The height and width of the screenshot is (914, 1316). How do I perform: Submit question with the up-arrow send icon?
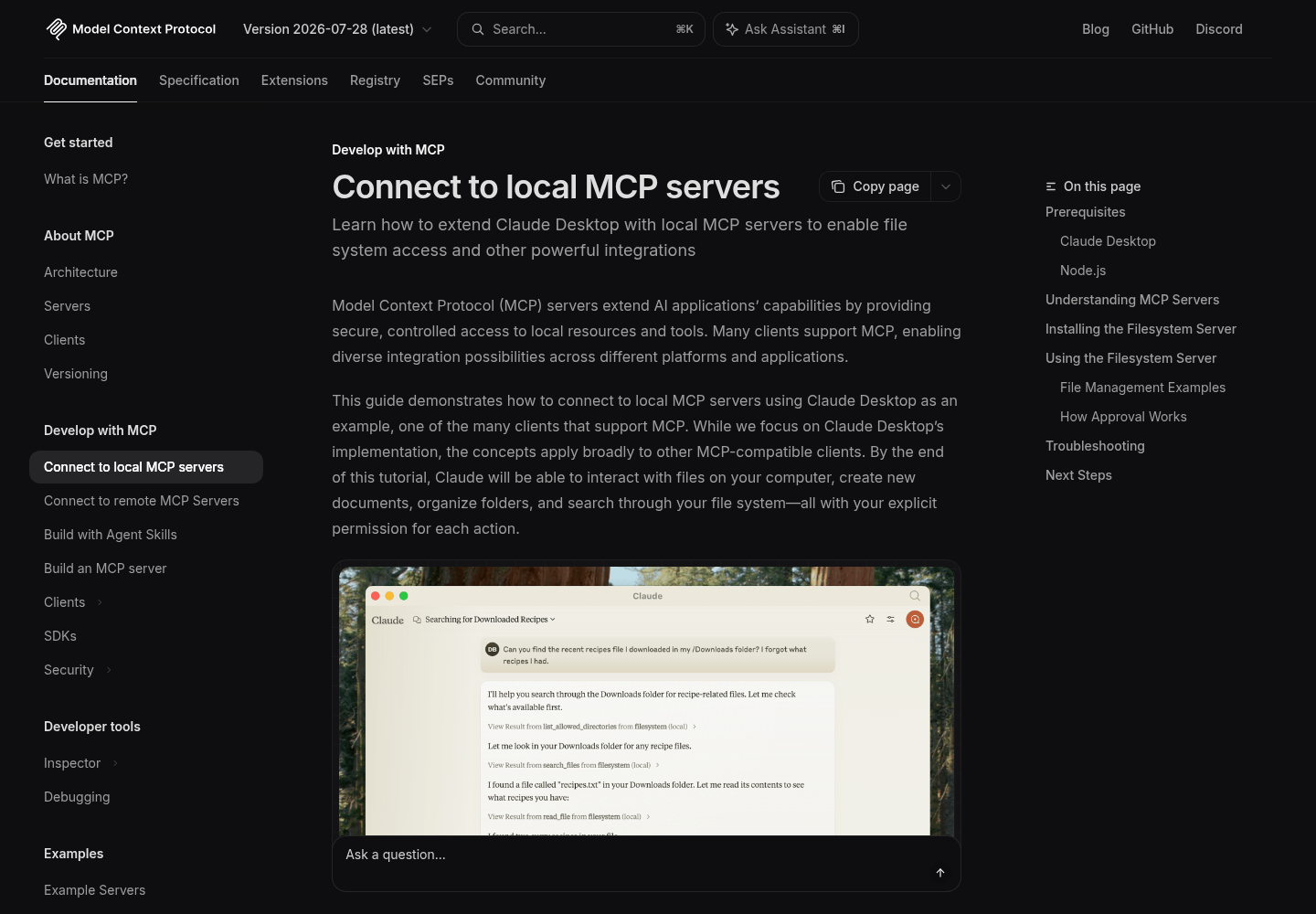(x=940, y=873)
